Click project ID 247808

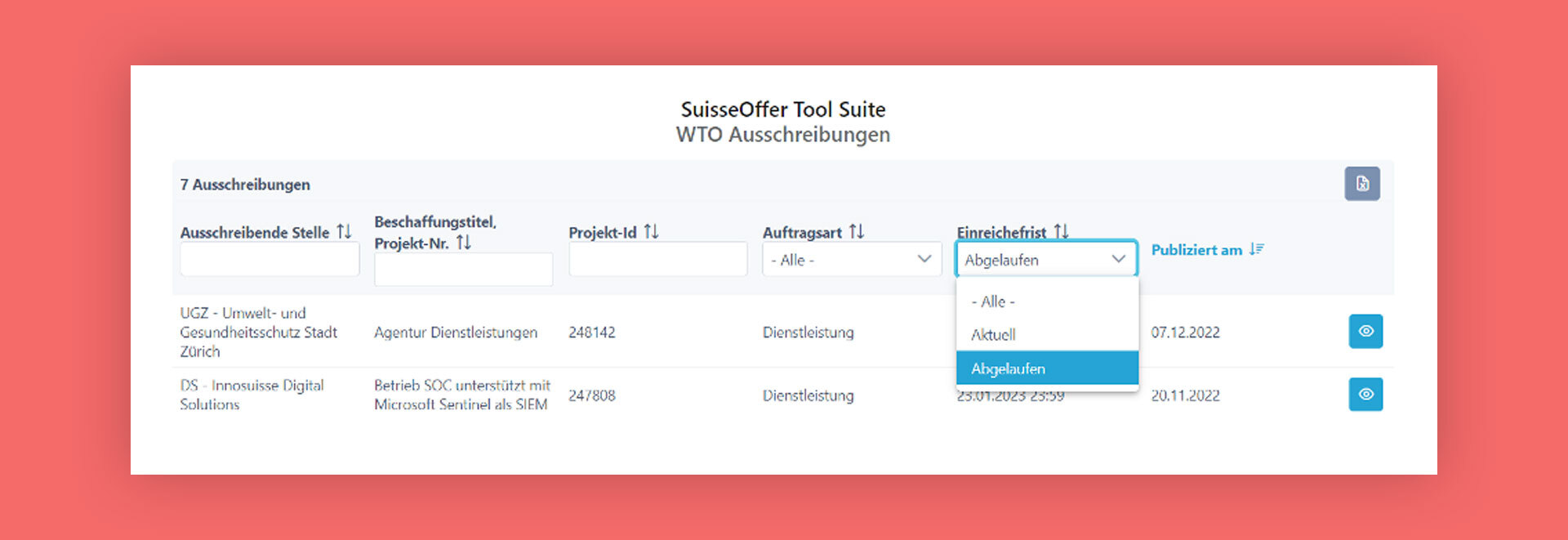point(592,395)
